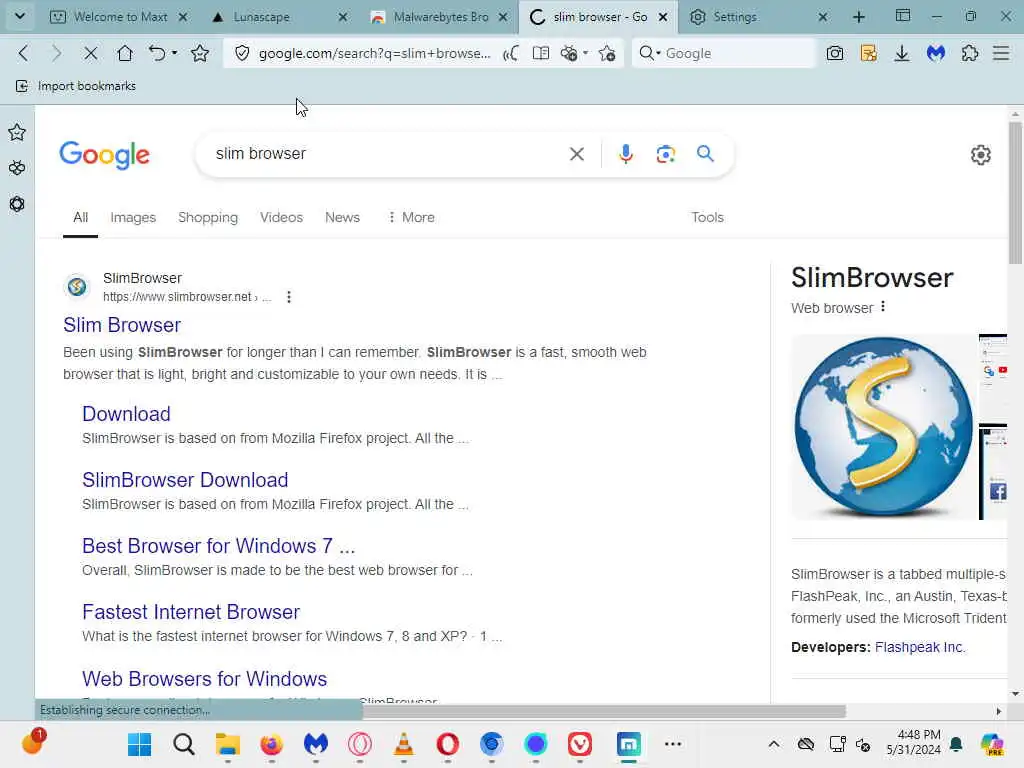The width and height of the screenshot is (1024, 768).
Task: Open reader mode book icon
Action: click(x=541, y=54)
